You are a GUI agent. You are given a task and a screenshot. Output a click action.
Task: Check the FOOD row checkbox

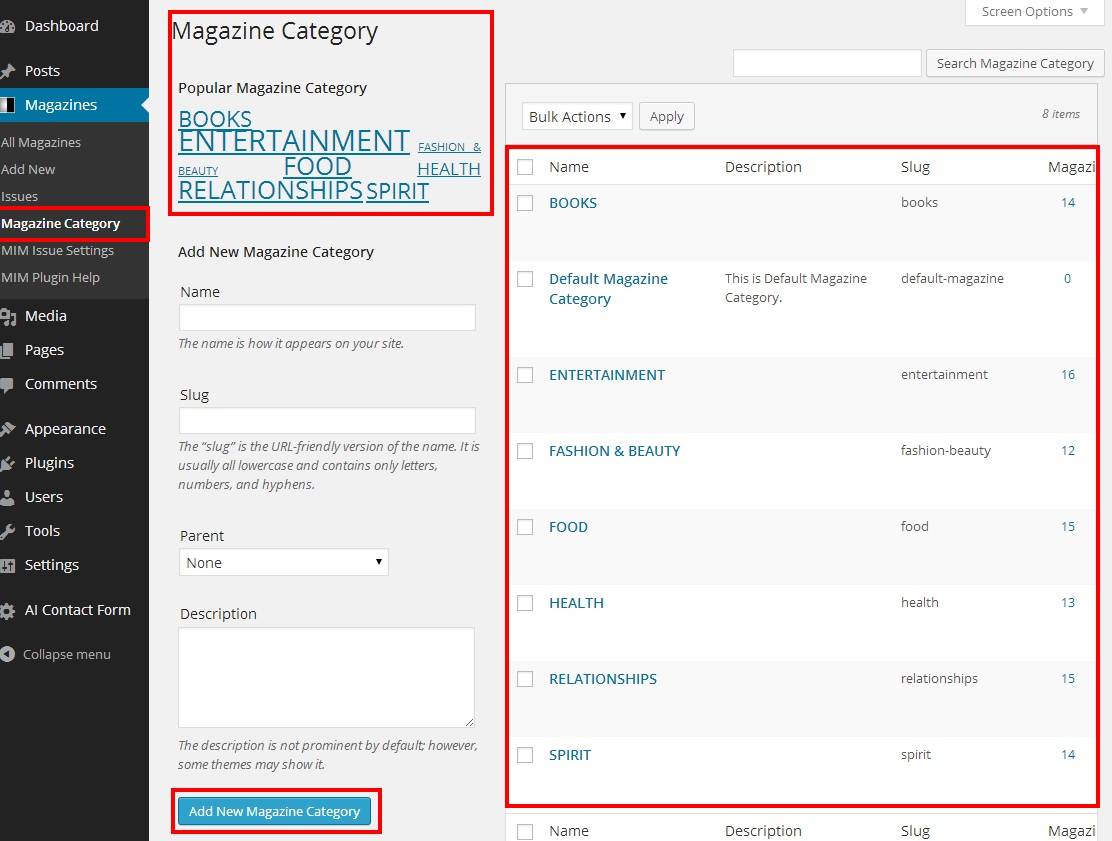click(525, 527)
